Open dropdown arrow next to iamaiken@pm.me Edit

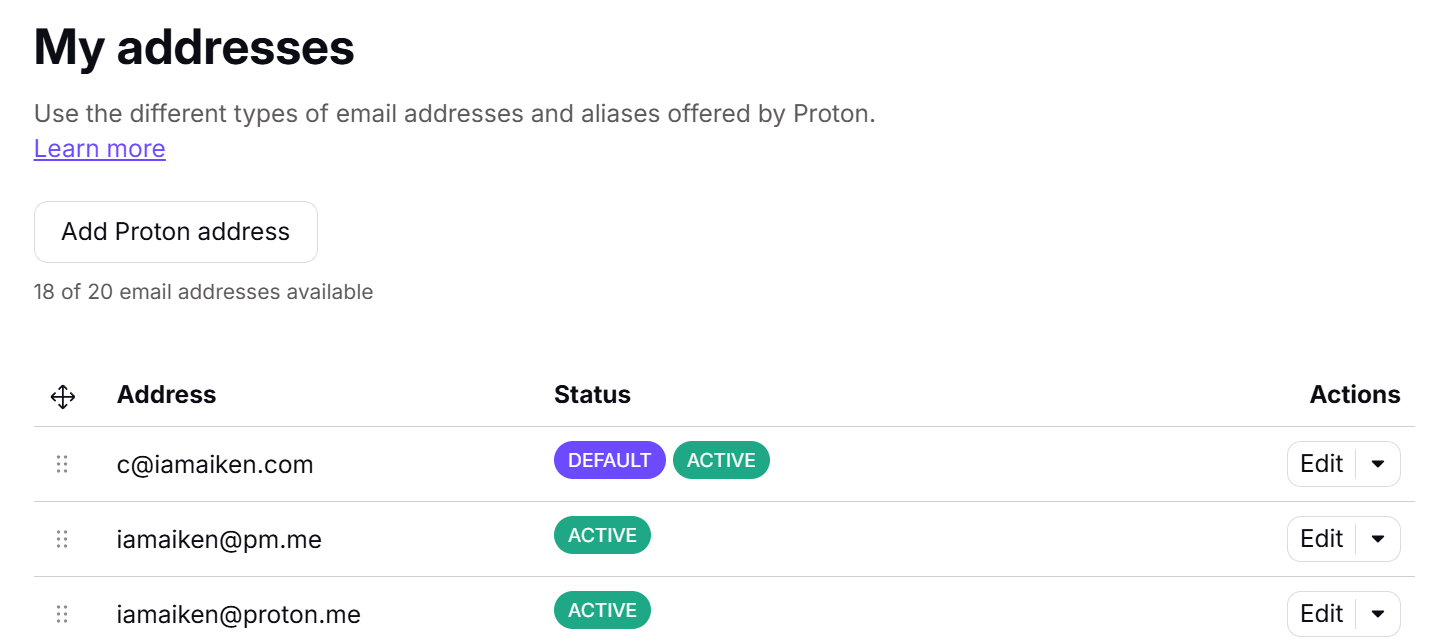click(1378, 539)
